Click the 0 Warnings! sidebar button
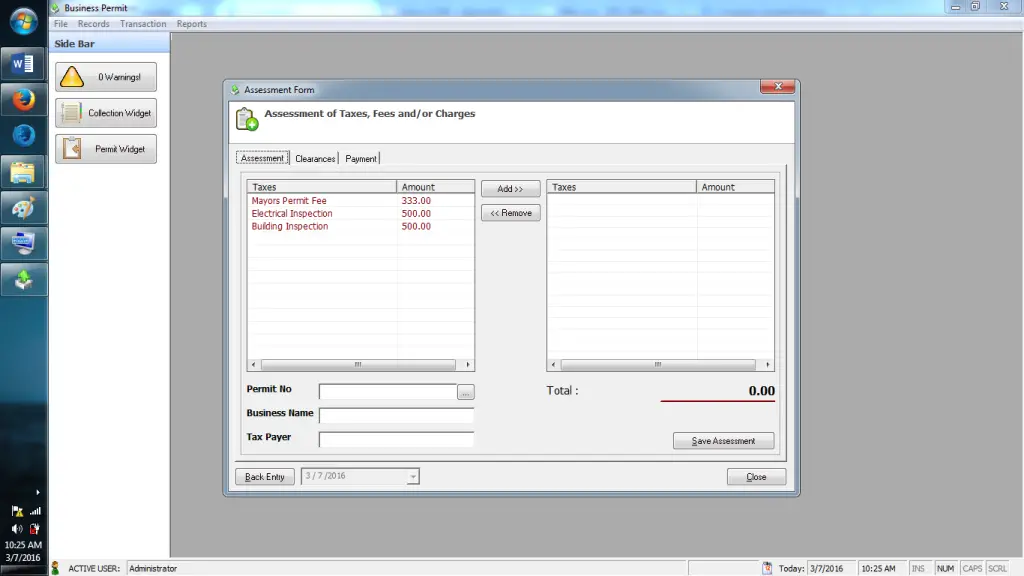 pos(106,77)
